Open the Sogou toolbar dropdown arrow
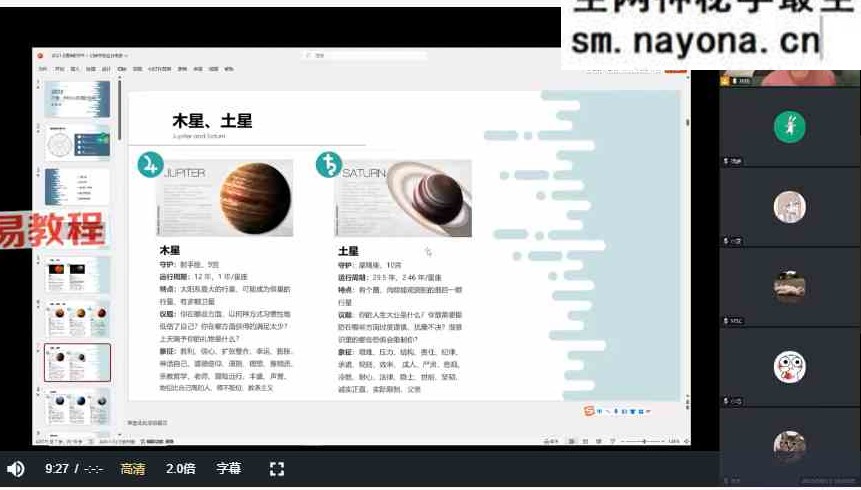Viewport: 861px width, 490px height. (648, 411)
